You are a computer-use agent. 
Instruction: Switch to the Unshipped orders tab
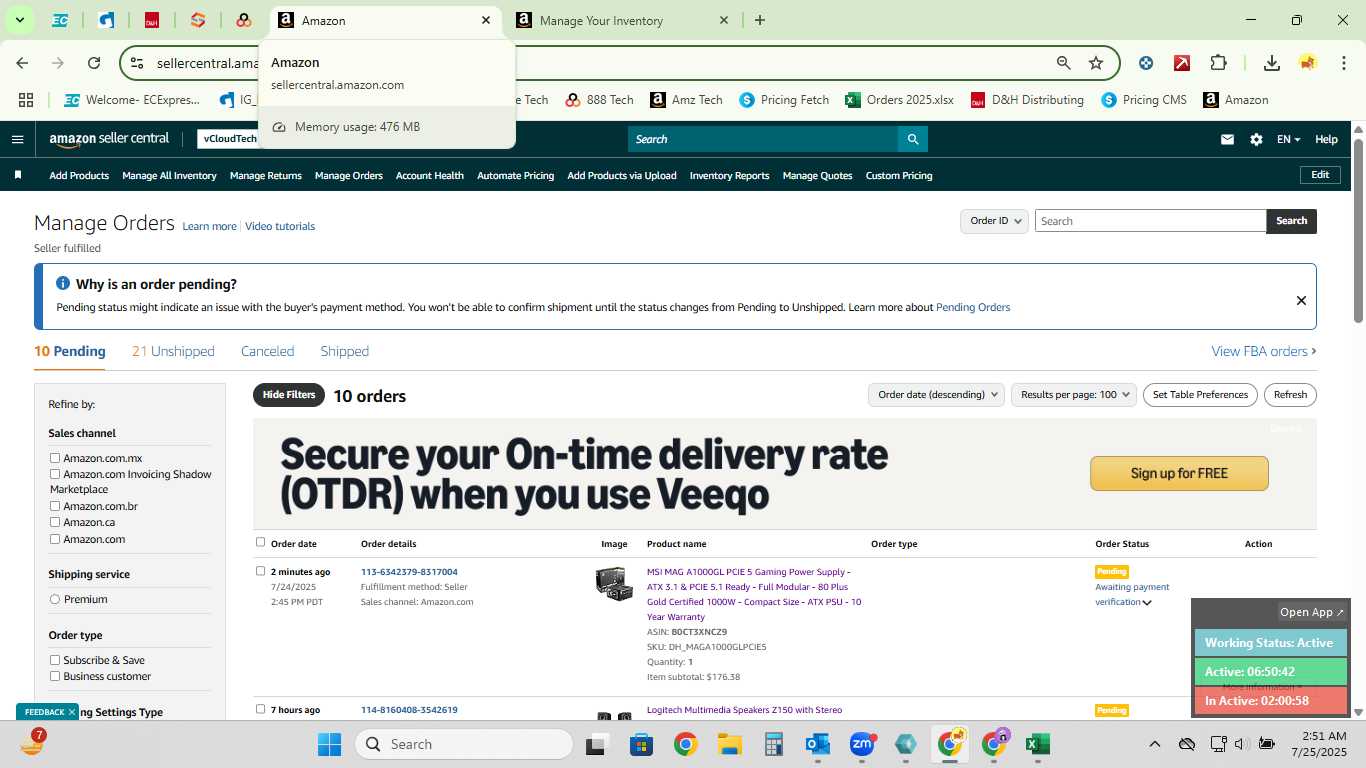pos(173,351)
